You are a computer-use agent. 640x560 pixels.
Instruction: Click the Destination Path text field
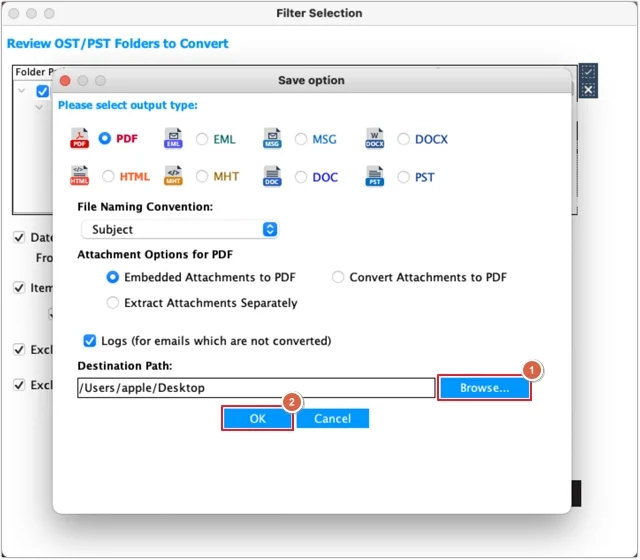256,388
